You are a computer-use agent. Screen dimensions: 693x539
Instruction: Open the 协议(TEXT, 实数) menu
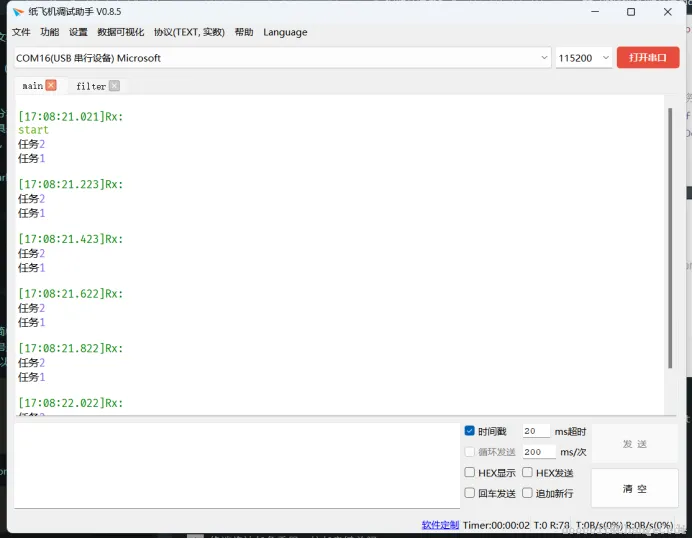point(189,32)
